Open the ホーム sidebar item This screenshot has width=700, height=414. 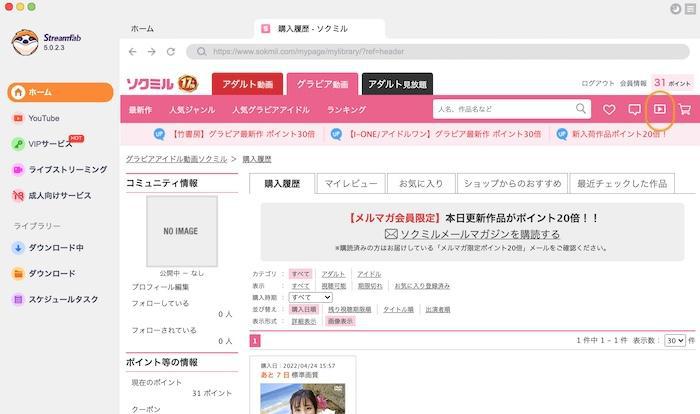click(60, 92)
